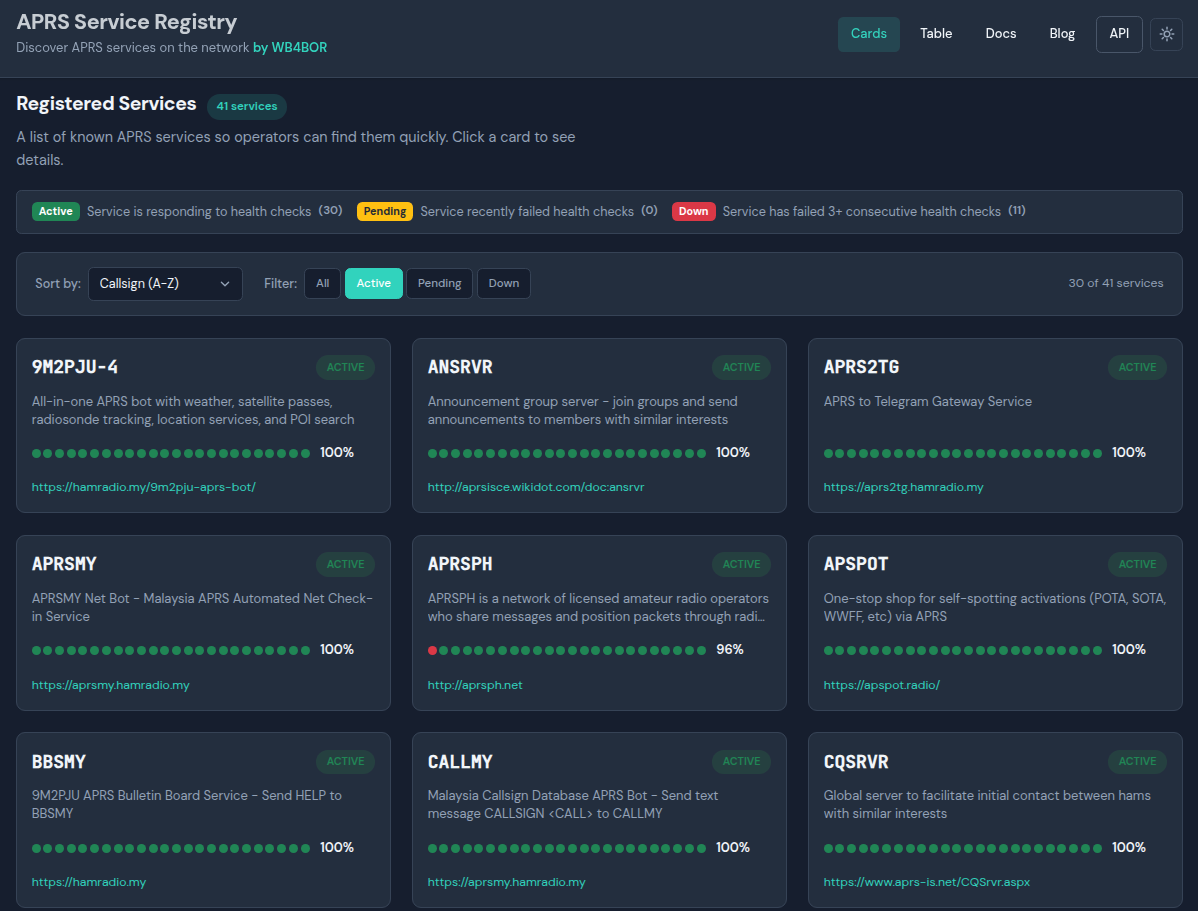Click the yellow Pending legend badge
The image size is (1198, 911).
pos(385,212)
